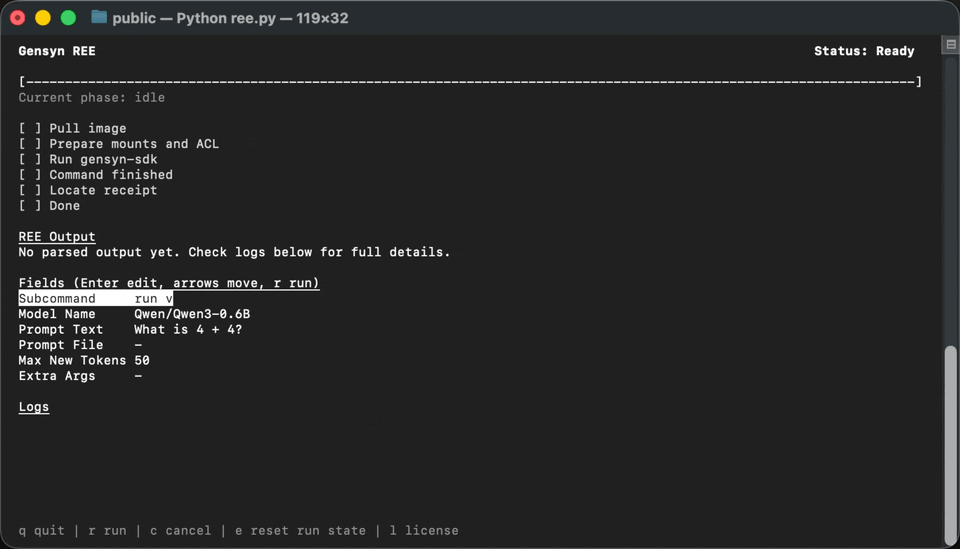Image resolution: width=960 pixels, height=549 pixels.
Task: Click the c cancel footer shortcut
Action: pos(180,530)
